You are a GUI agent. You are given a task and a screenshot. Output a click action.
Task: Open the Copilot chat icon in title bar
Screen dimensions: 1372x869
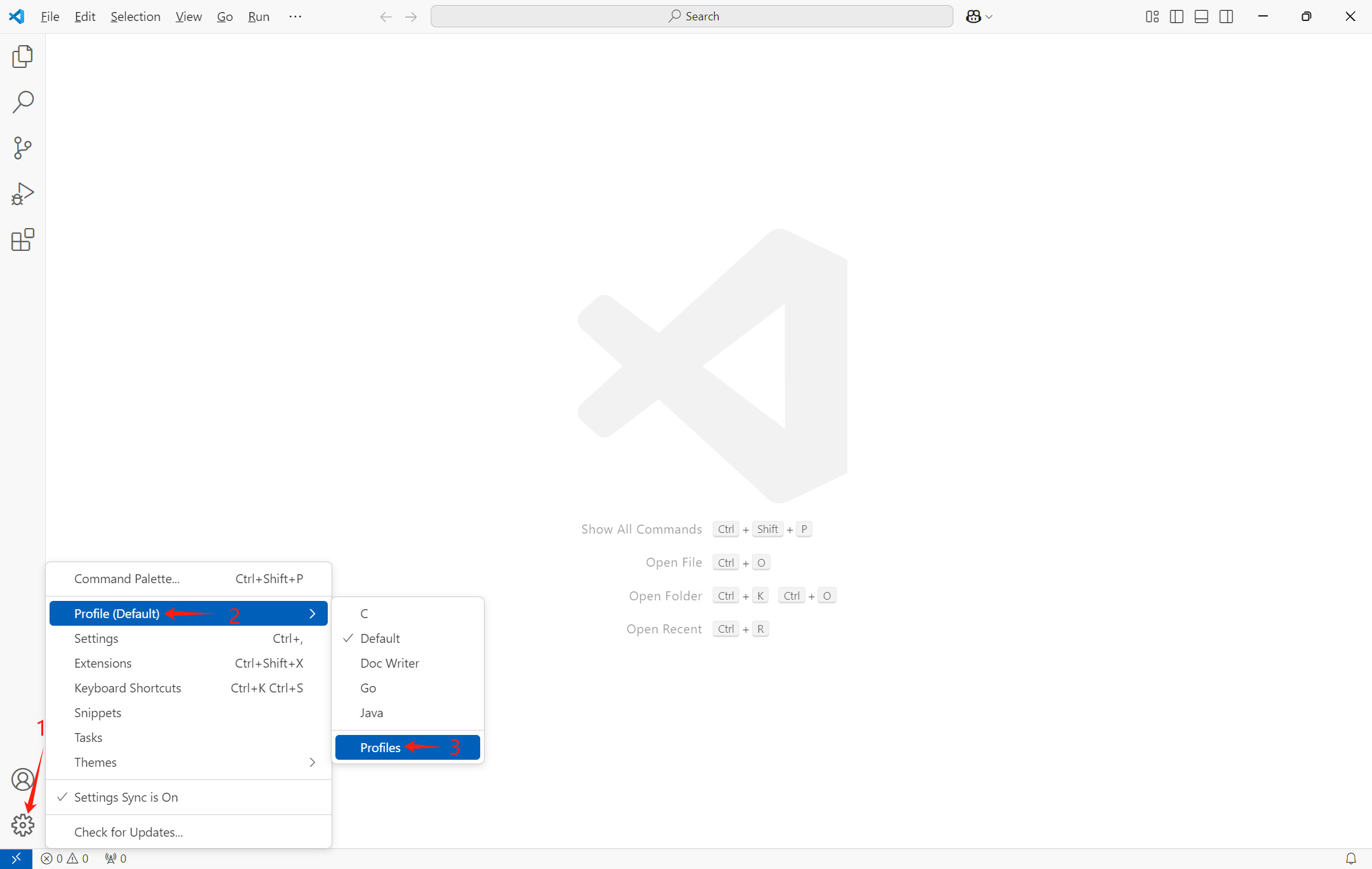tap(972, 17)
